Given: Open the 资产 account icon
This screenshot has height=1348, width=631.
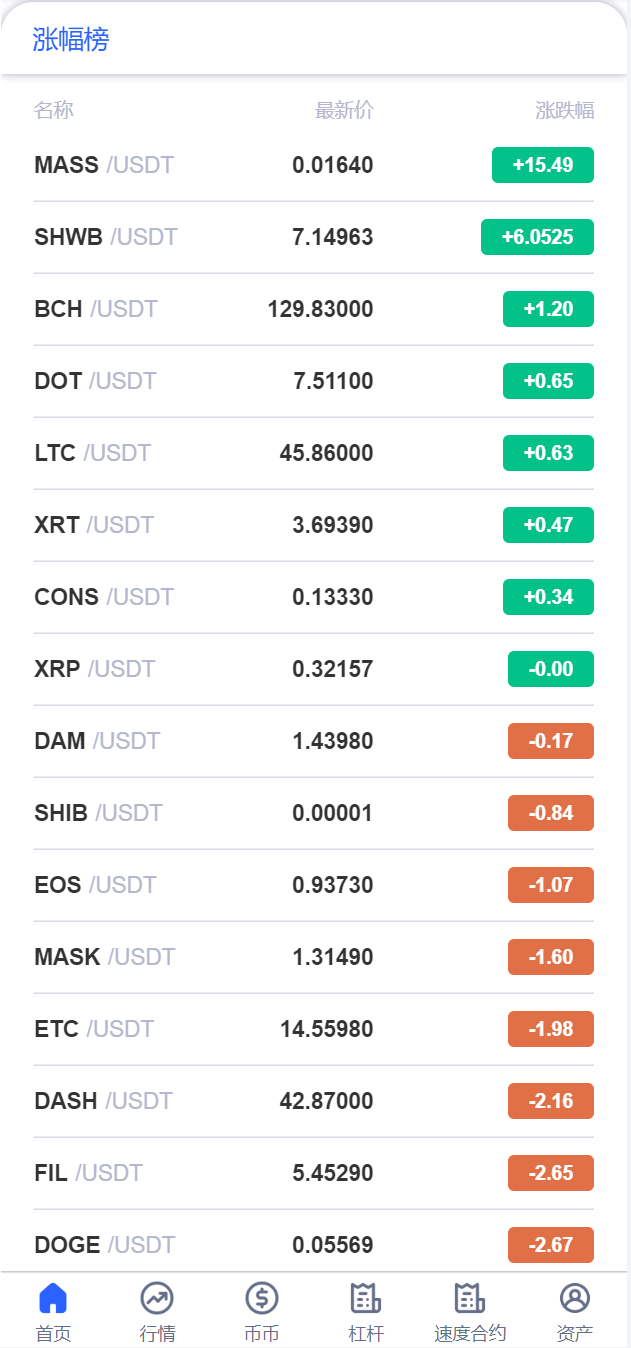Looking at the screenshot, I should coord(575,1299).
